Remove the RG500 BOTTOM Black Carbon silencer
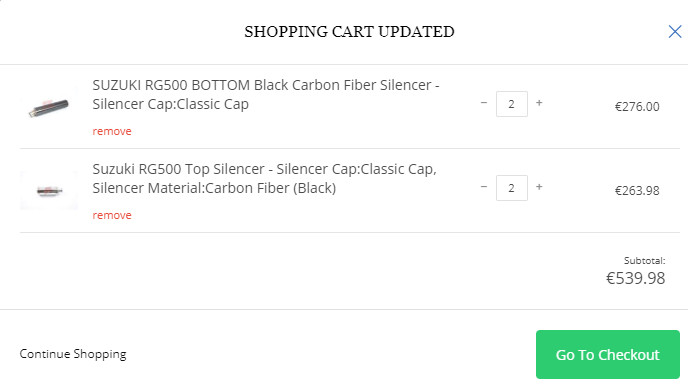 point(112,131)
